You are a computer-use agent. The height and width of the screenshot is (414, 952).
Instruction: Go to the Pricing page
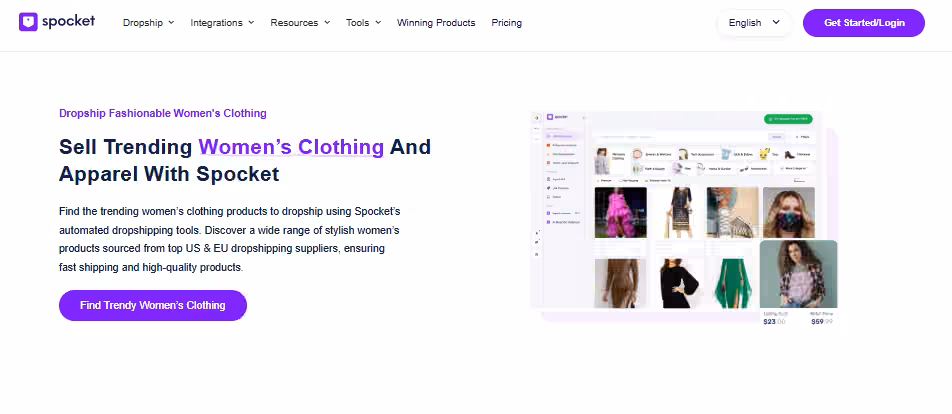(x=506, y=22)
